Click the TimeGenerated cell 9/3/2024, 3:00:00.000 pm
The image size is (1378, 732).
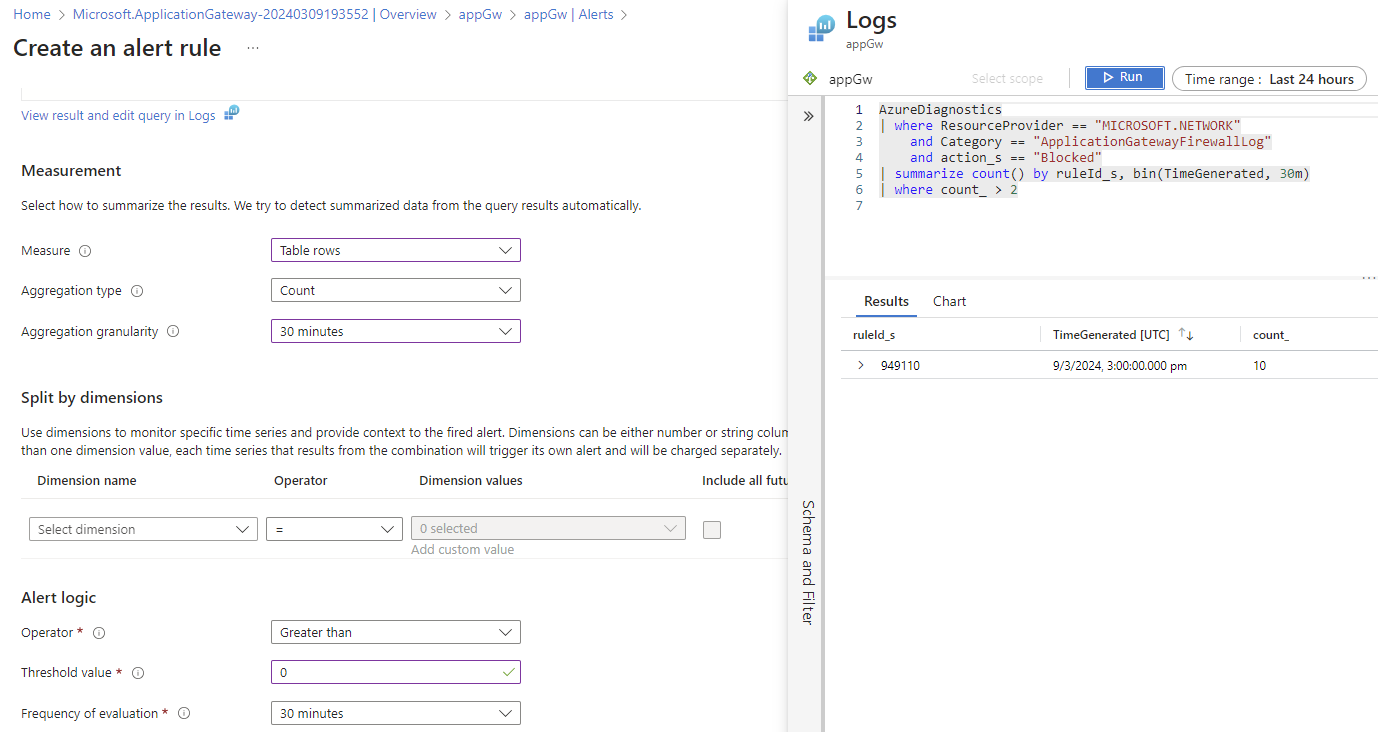(1120, 366)
